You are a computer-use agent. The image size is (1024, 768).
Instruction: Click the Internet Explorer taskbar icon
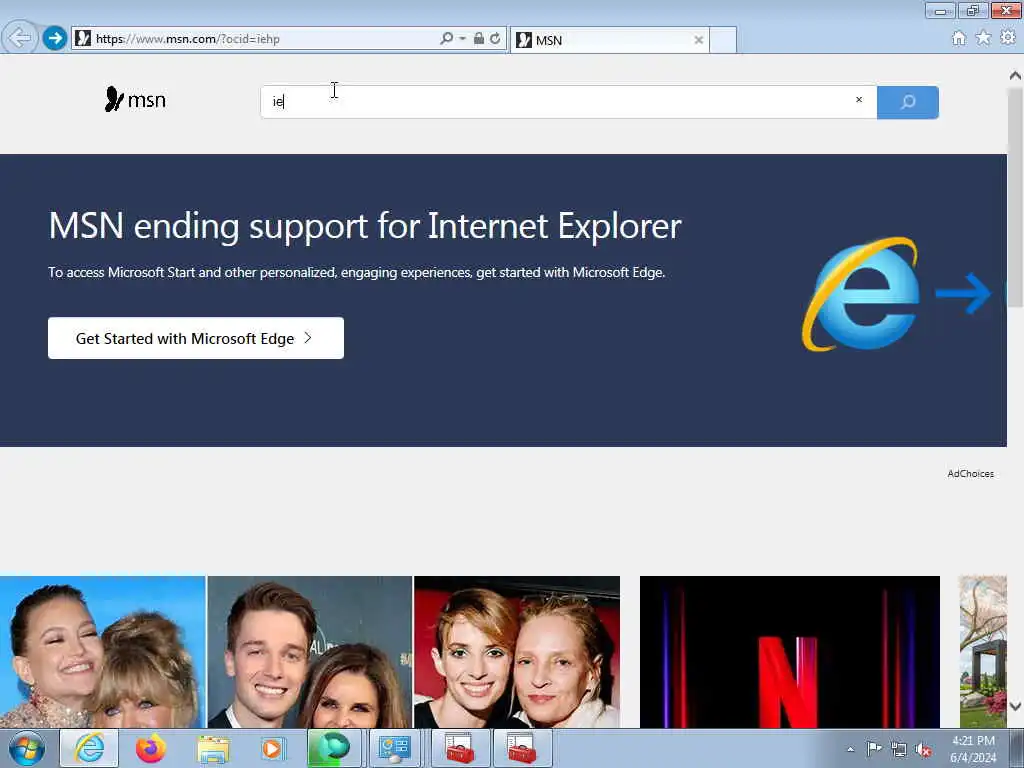89,748
